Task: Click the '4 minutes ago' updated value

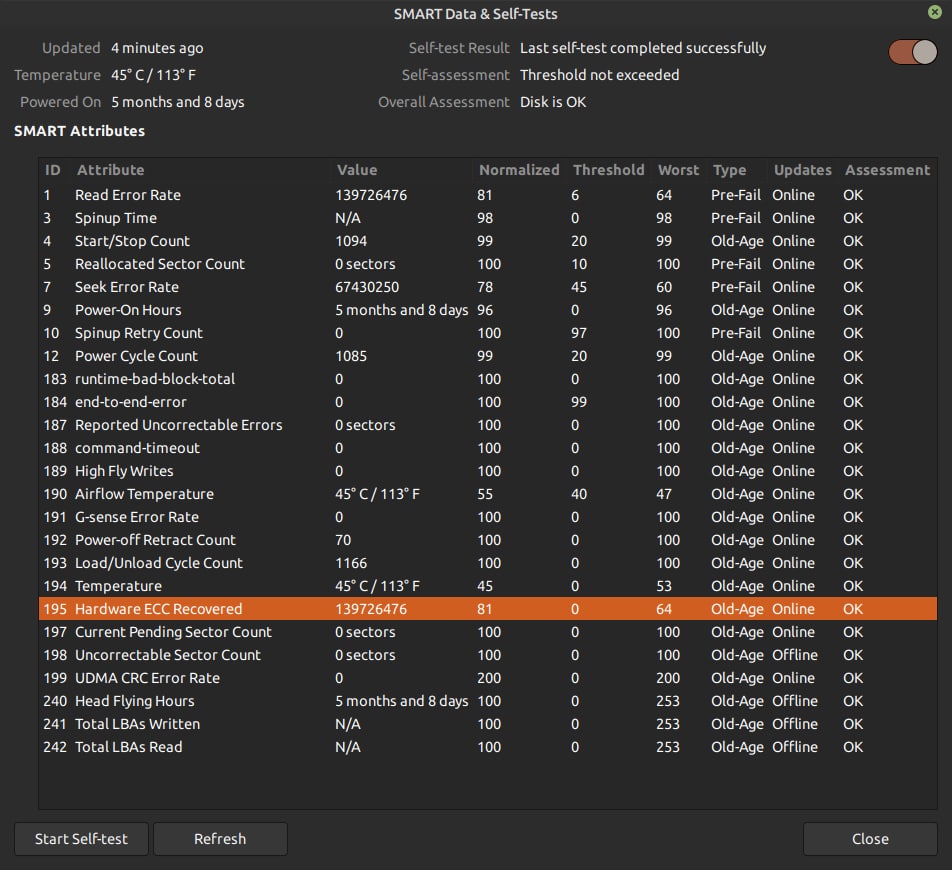Action: [157, 48]
